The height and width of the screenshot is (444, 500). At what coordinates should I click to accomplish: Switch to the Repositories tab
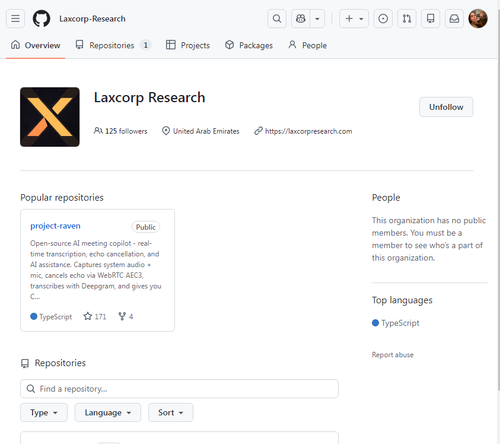click(x=113, y=45)
